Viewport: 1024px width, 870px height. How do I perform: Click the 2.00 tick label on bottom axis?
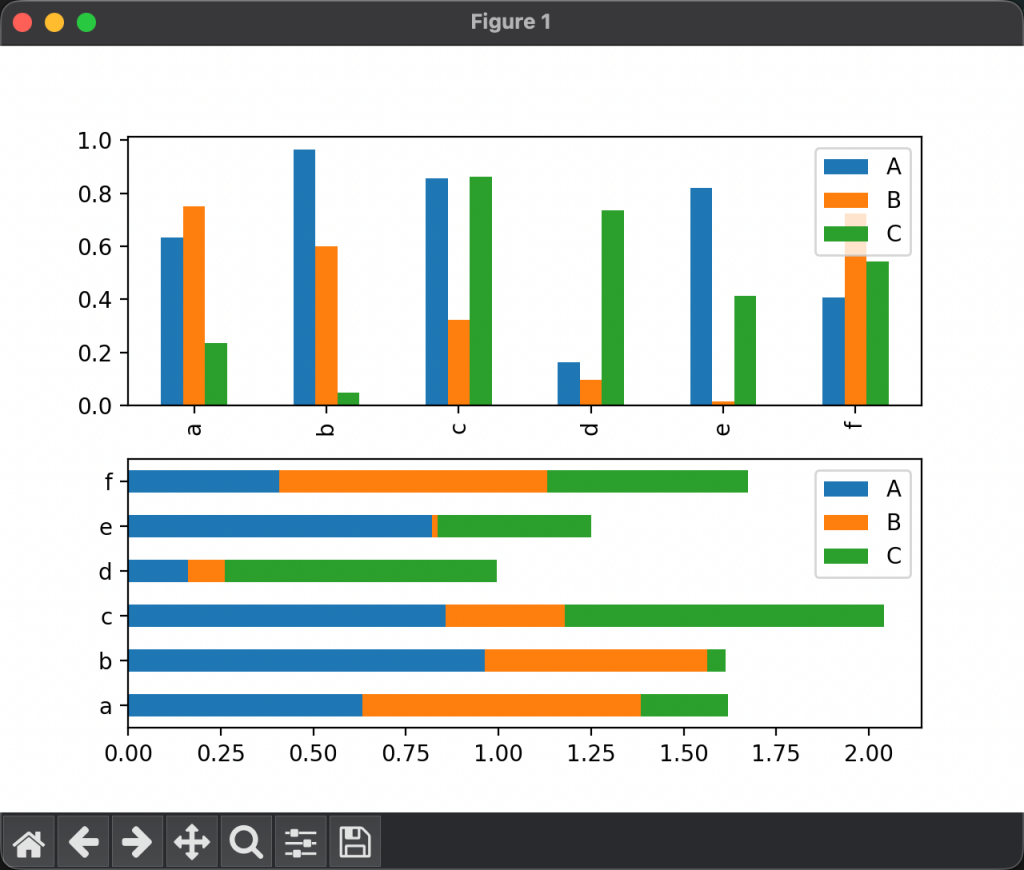pyautogui.click(x=869, y=752)
